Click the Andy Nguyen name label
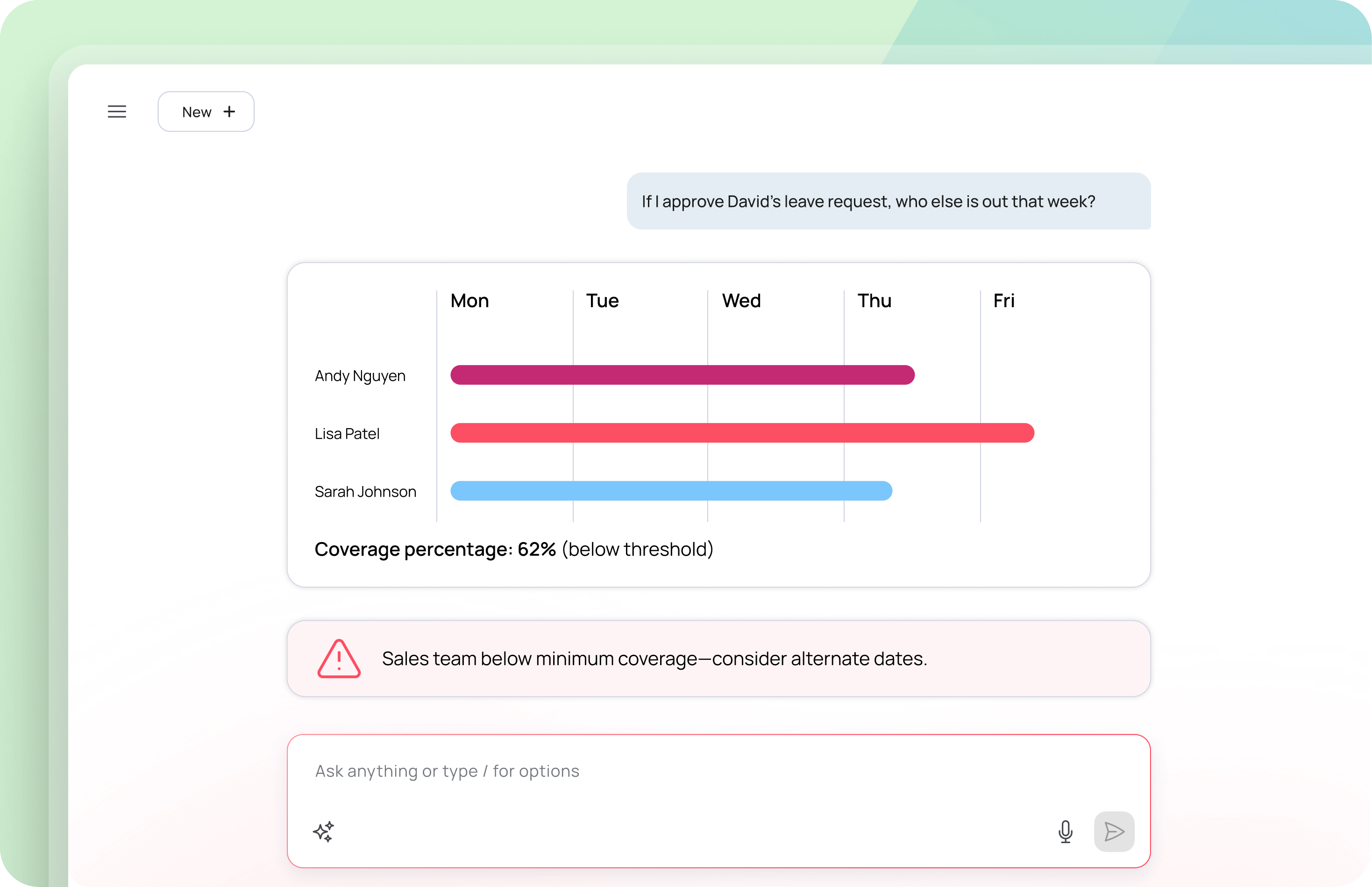 [360, 376]
